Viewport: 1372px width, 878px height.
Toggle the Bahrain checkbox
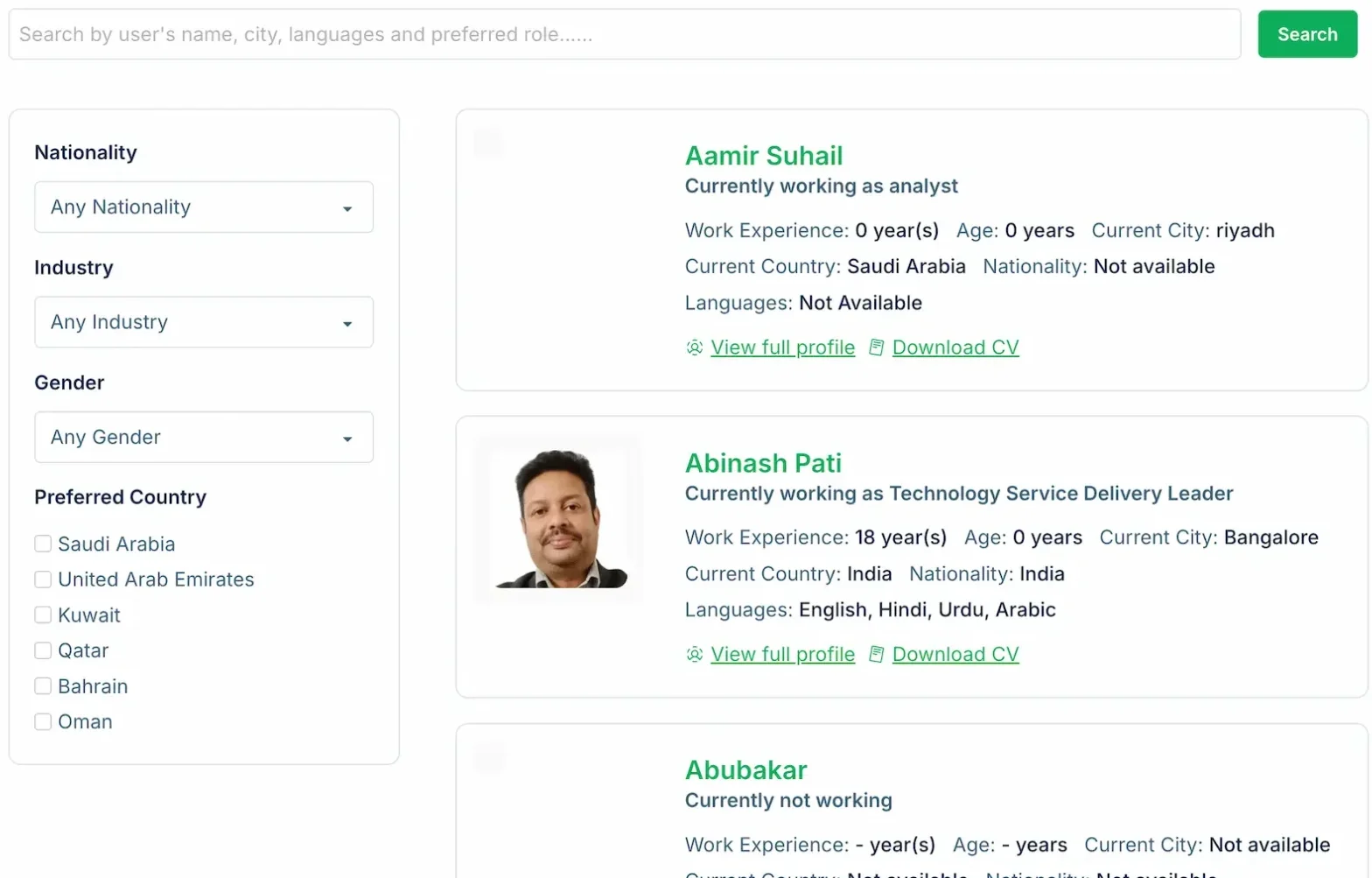[x=43, y=686]
